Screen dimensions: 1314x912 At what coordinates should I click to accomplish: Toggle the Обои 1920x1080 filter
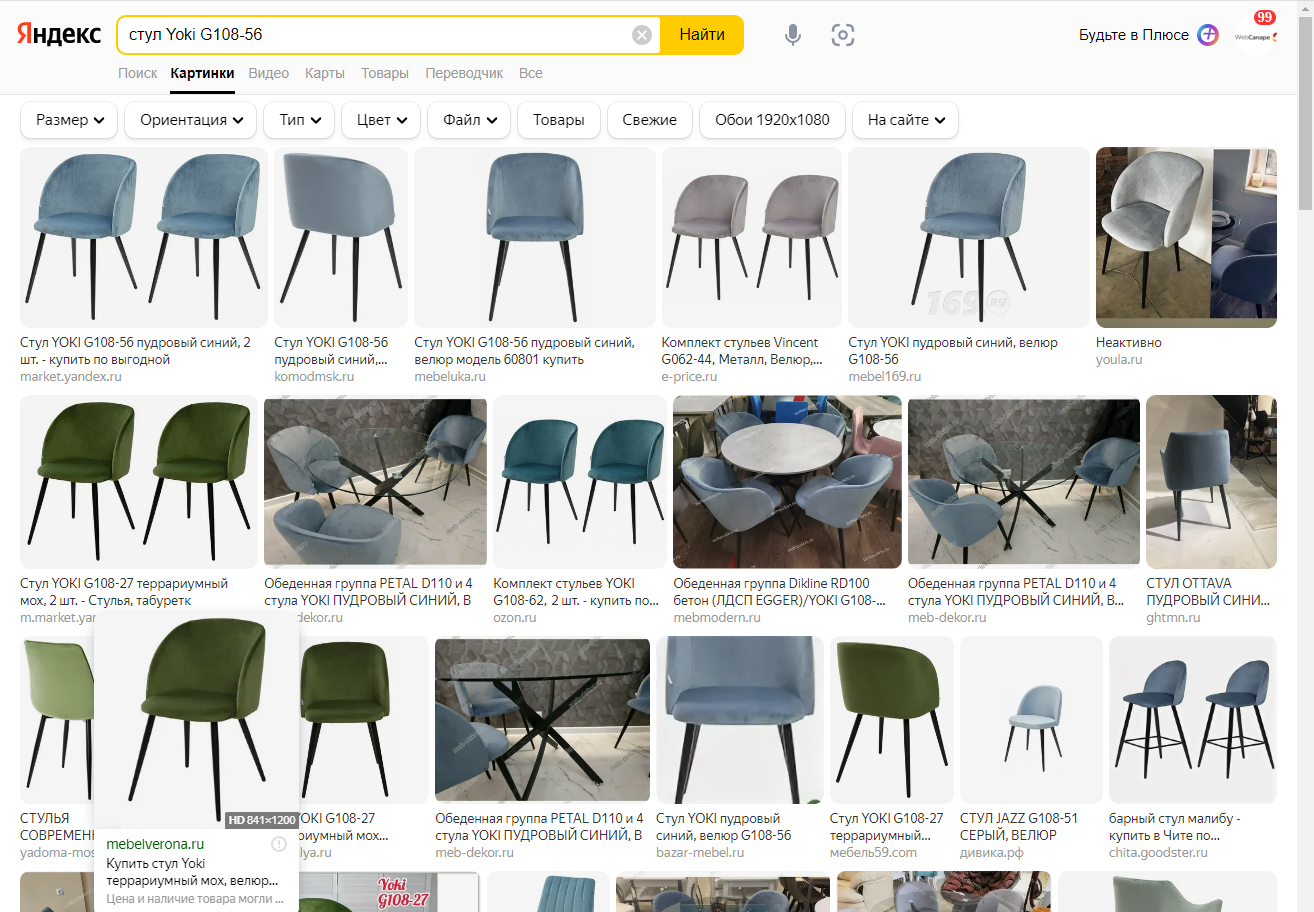[772, 120]
